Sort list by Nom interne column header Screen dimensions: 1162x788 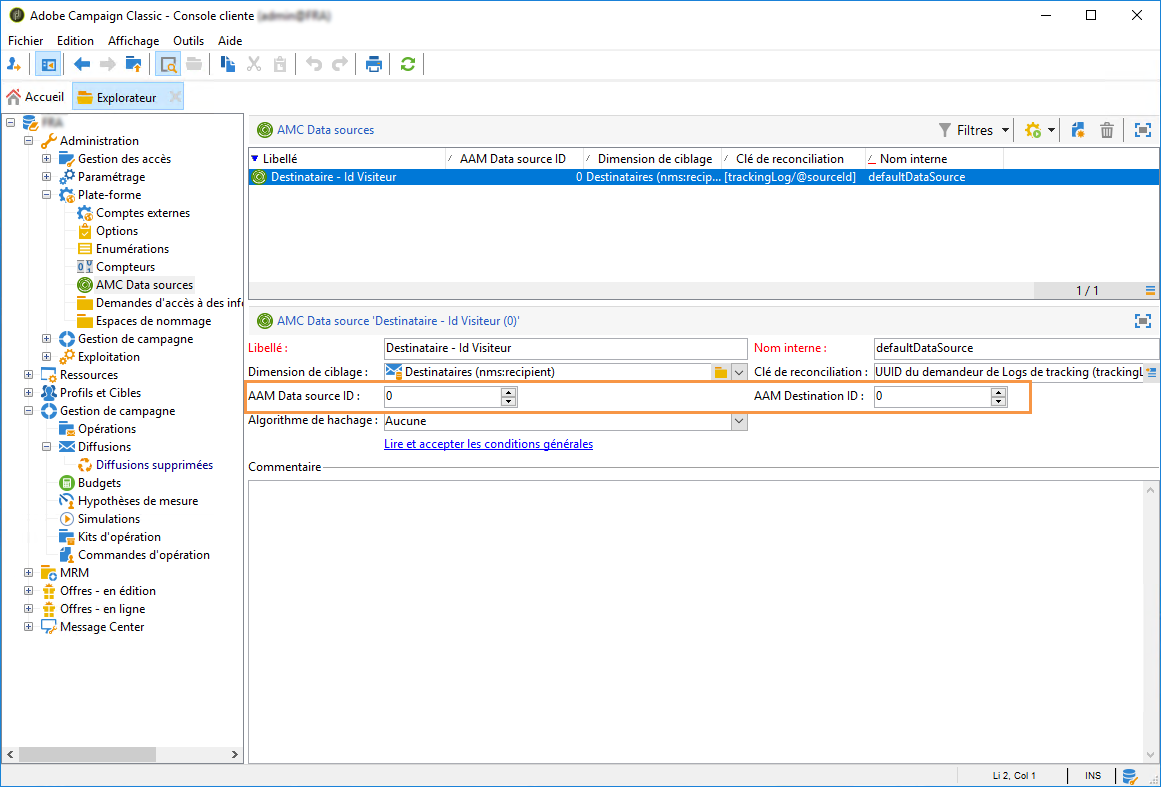934,159
